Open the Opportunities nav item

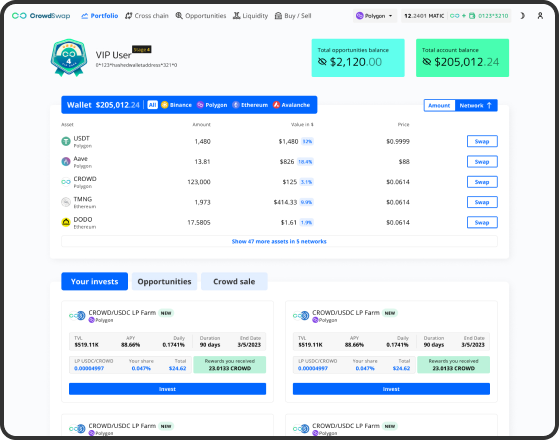[x=201, y=16]
